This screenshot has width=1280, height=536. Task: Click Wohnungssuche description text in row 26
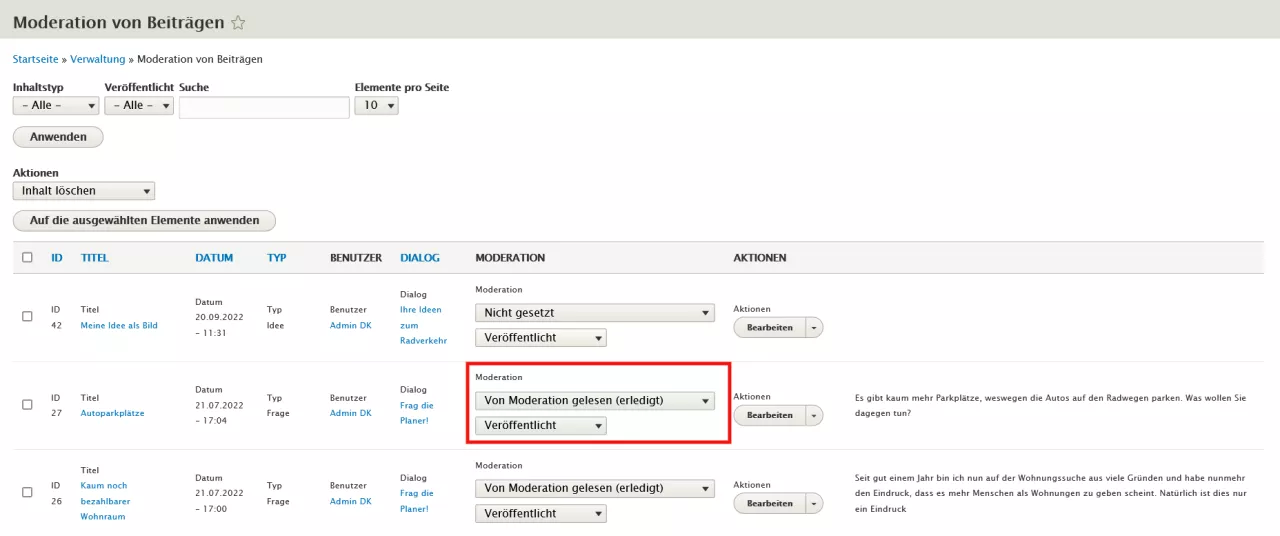point(1051,493)
